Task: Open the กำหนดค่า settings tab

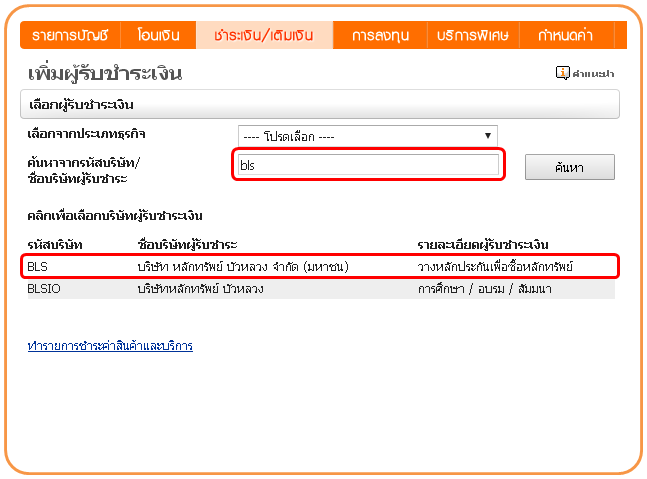Action: pos(566,35)
